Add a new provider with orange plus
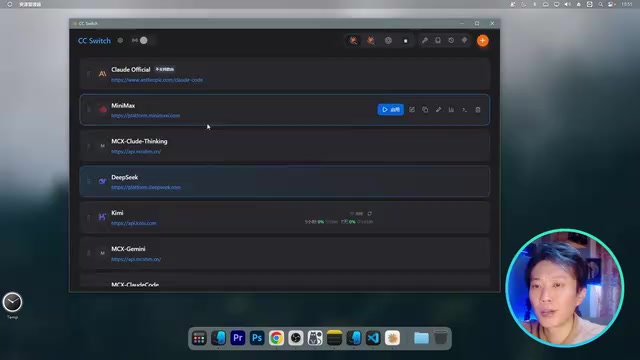This screenshot has height=360, width=640. pos(482,40)
